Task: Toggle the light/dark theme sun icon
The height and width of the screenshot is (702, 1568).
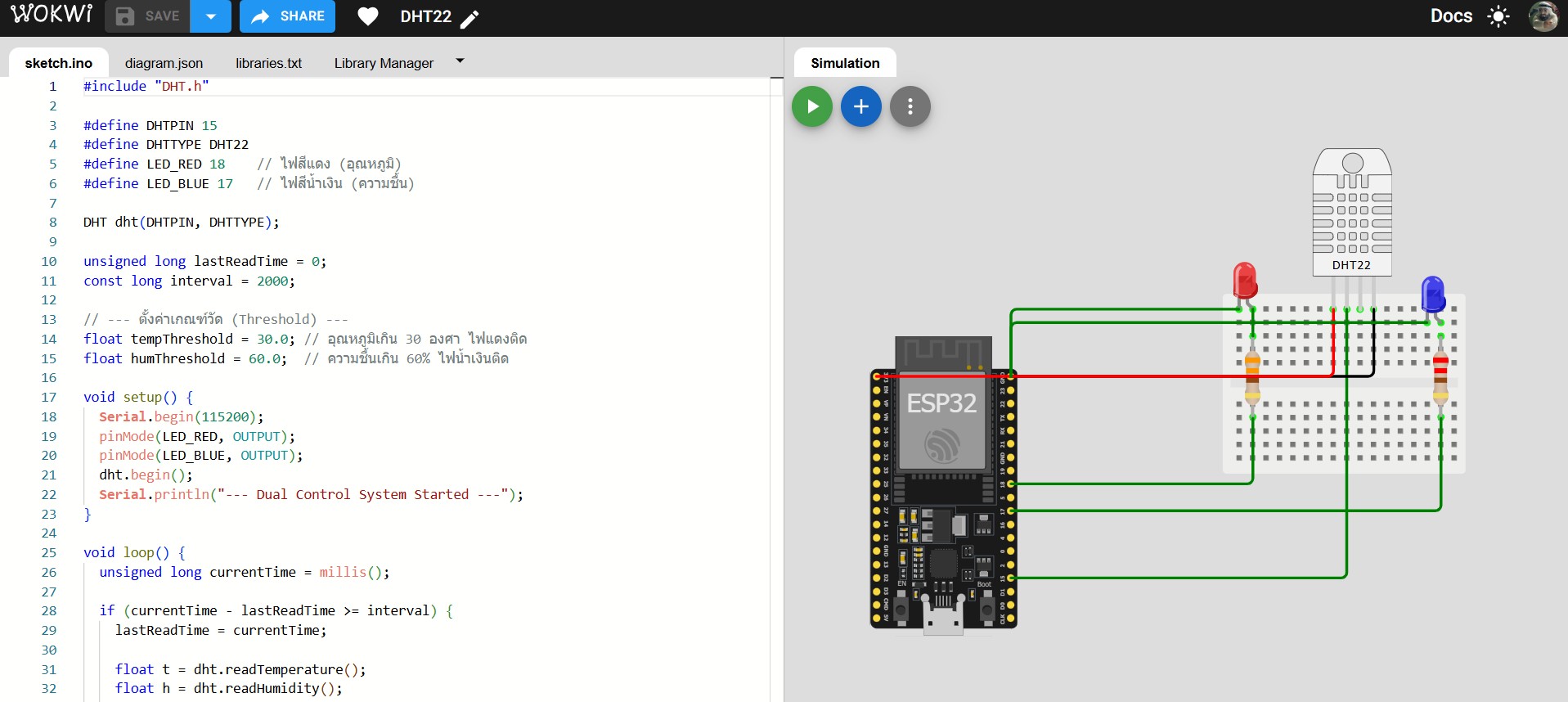Action: (x=1498, y=16)
